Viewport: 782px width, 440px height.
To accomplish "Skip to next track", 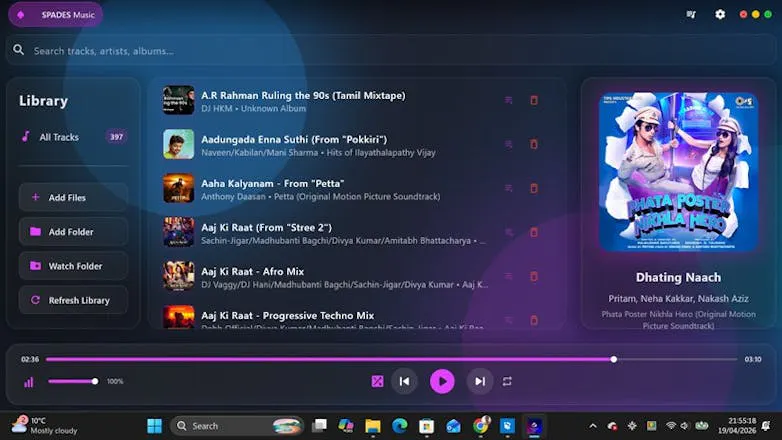I will (x=480, y=381).
